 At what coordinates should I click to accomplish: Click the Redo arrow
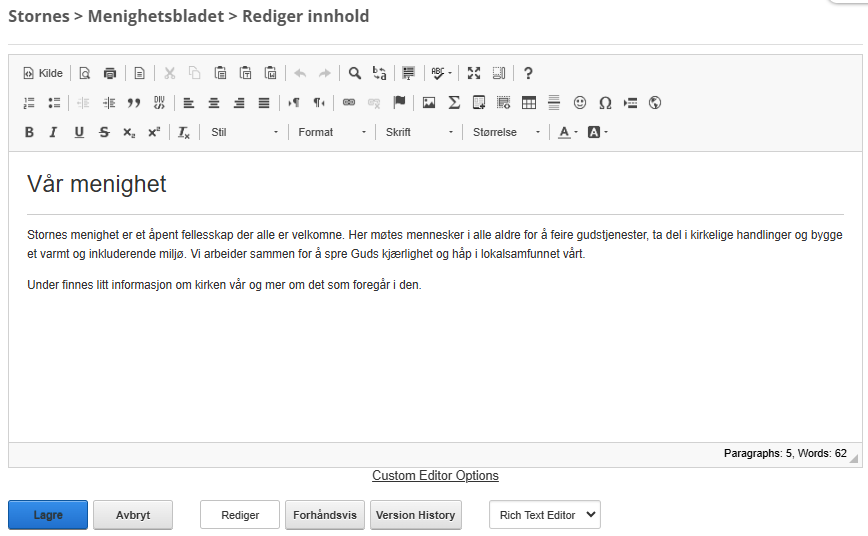click(x=325, y=73)
